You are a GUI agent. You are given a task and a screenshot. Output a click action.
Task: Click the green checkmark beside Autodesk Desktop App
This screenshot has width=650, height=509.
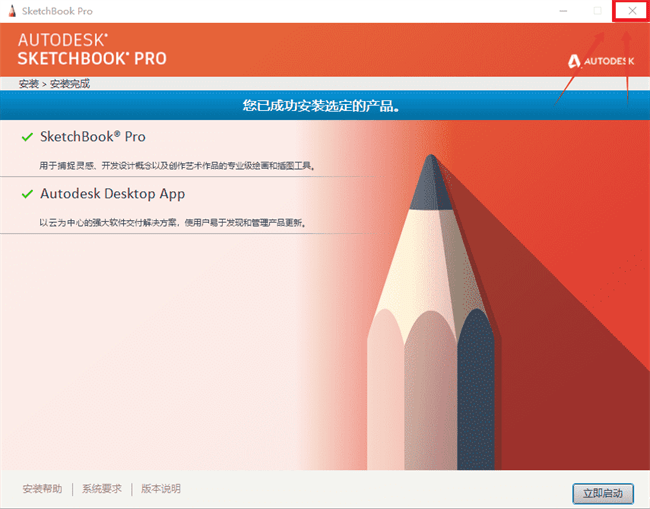tap(27, 194)
